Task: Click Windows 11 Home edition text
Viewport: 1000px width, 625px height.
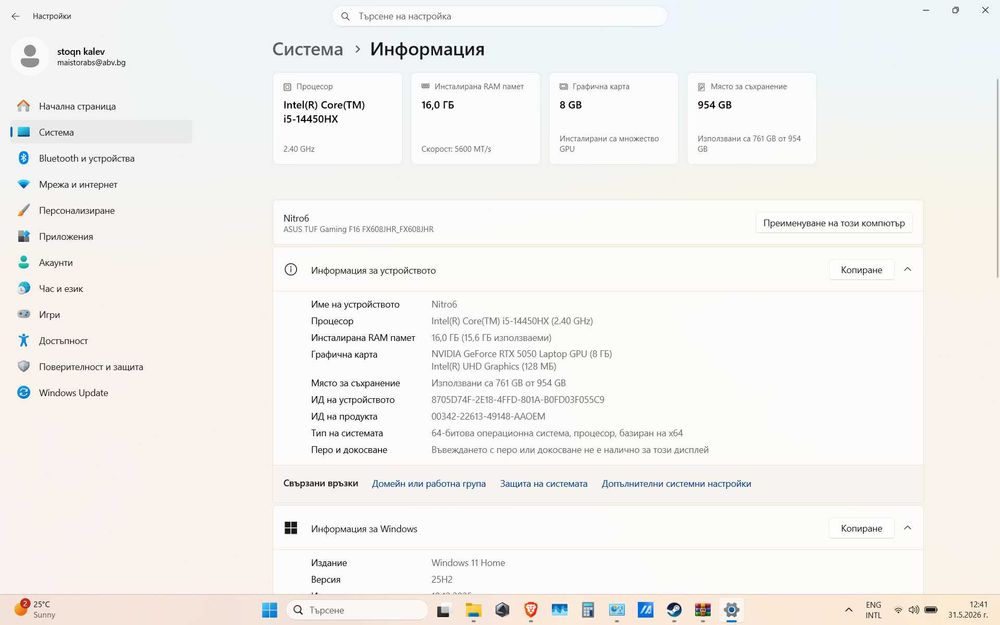Action: click(x=468, y=563)
